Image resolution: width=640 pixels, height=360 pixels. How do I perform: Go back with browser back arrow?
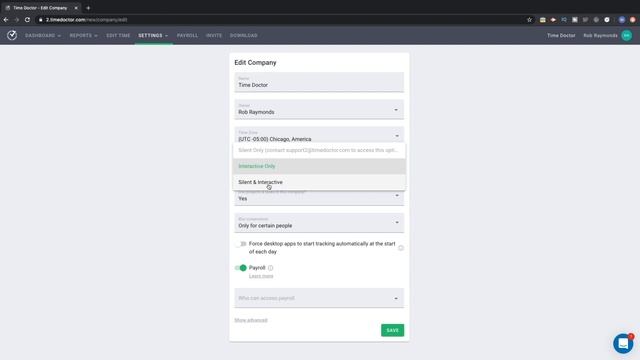tap(6, 20)
